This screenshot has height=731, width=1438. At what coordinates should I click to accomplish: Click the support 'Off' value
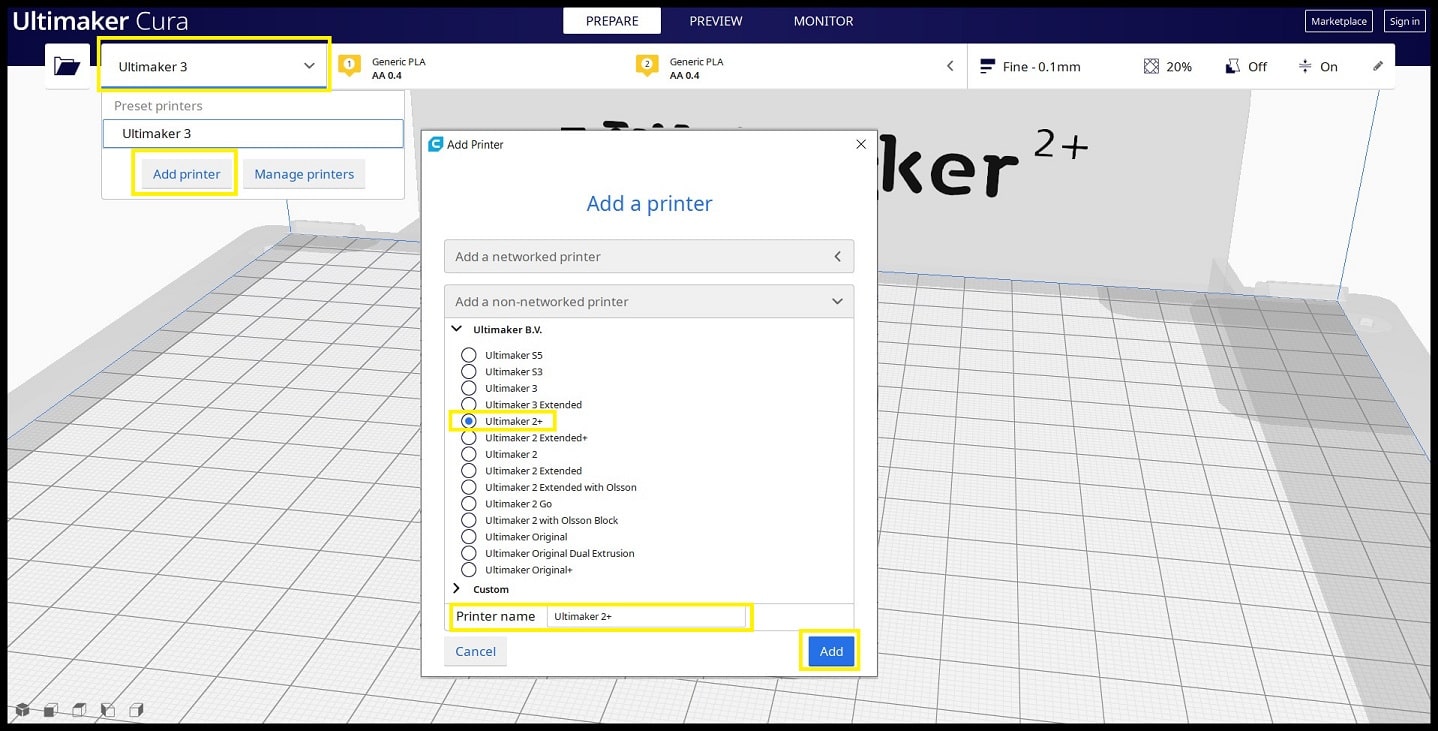(x=1257, y=67)
